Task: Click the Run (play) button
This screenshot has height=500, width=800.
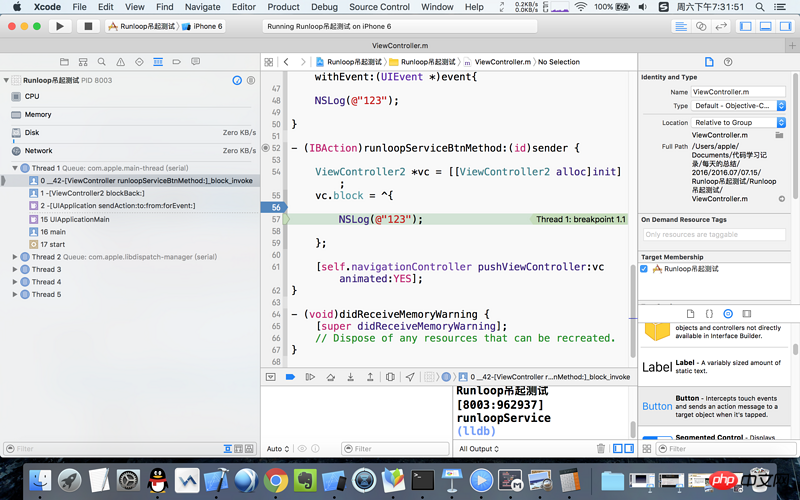Action: [x=60, y=26]
